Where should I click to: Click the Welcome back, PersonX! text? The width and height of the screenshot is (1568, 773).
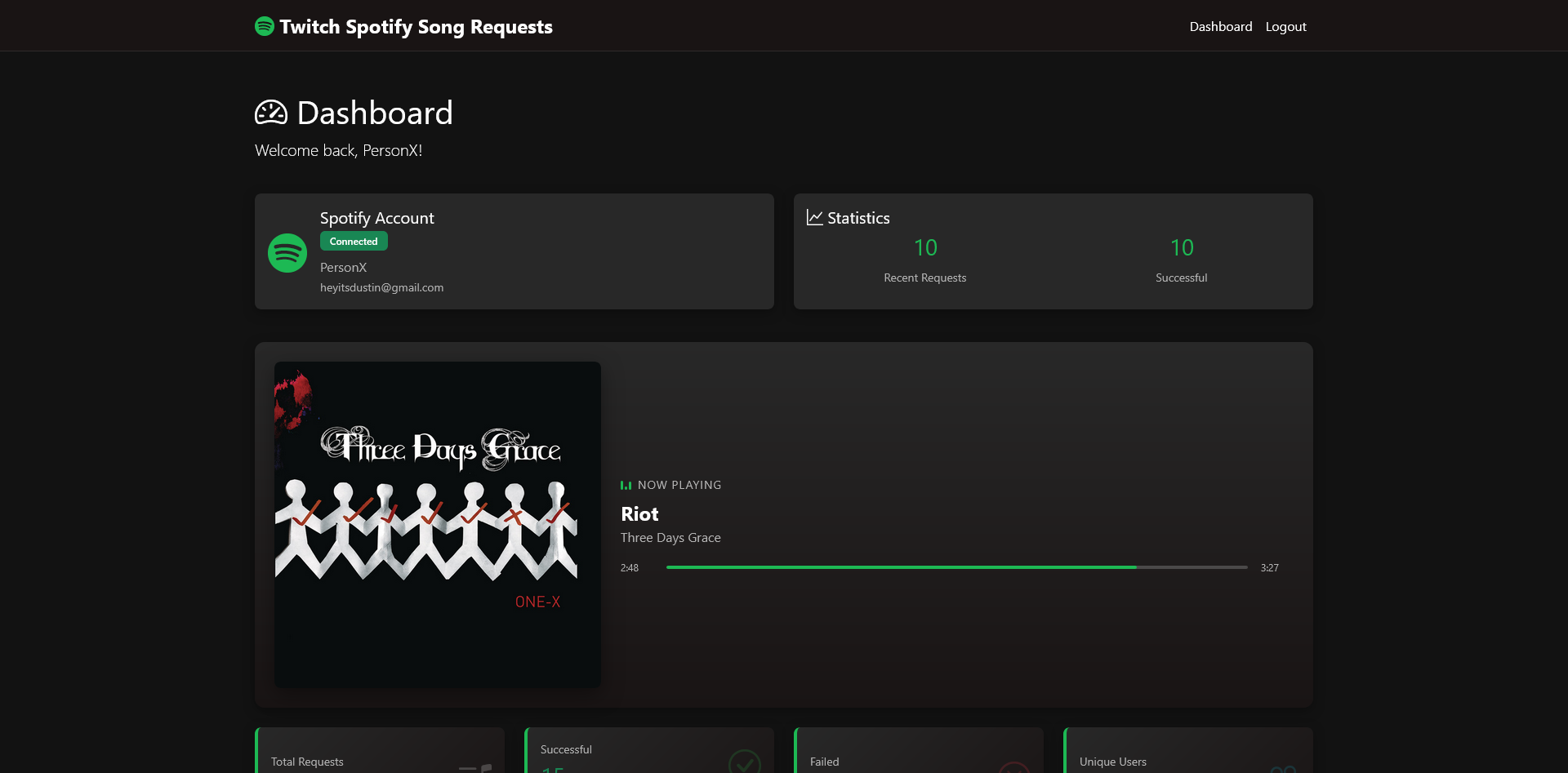click(x=338, y=150)
